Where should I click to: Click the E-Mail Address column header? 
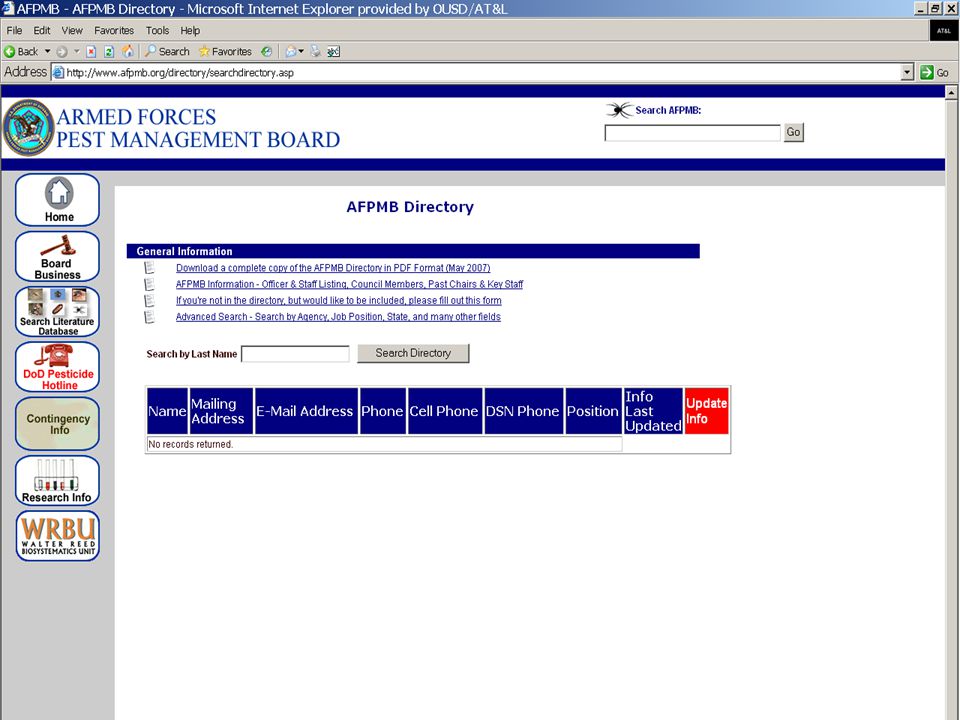point(306,411)
